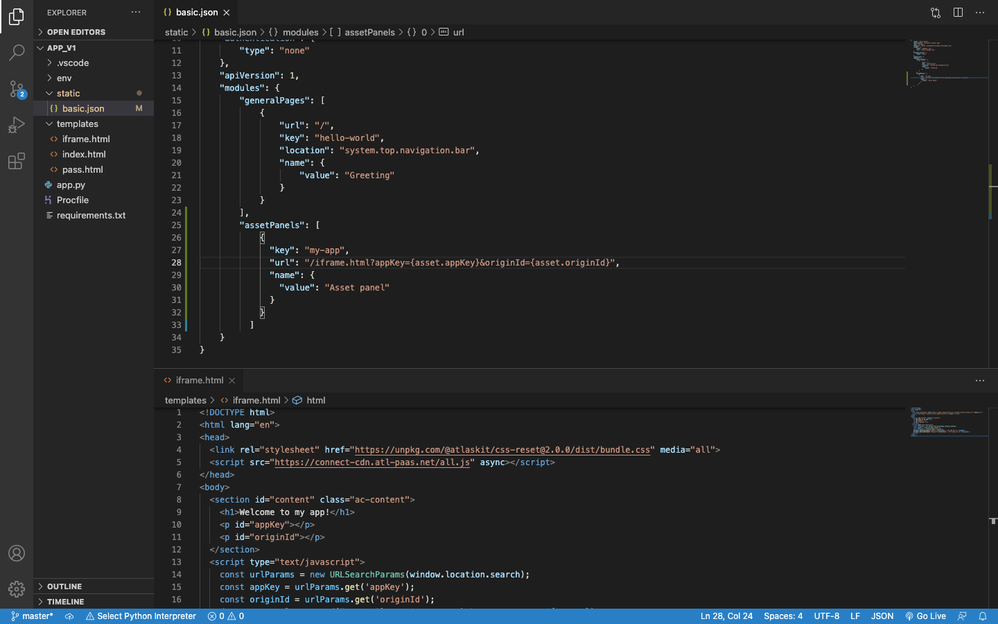Open the Accounts icon in the Activity Bar

point(16,553)
